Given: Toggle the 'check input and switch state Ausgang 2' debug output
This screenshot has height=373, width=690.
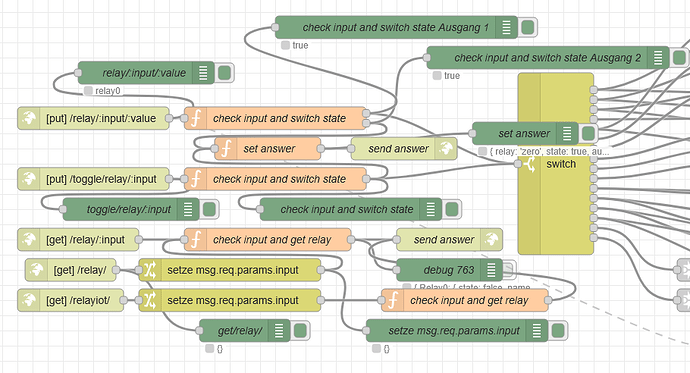Looking at the screenshot, I should pos(679,58).
